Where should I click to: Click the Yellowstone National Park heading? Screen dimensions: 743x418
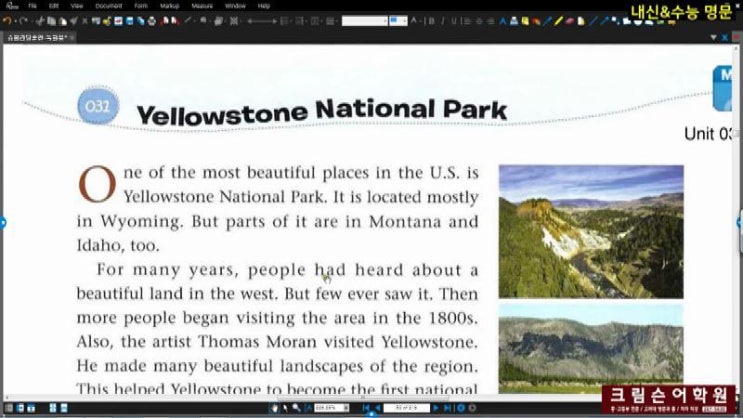(x=322, y=112)
